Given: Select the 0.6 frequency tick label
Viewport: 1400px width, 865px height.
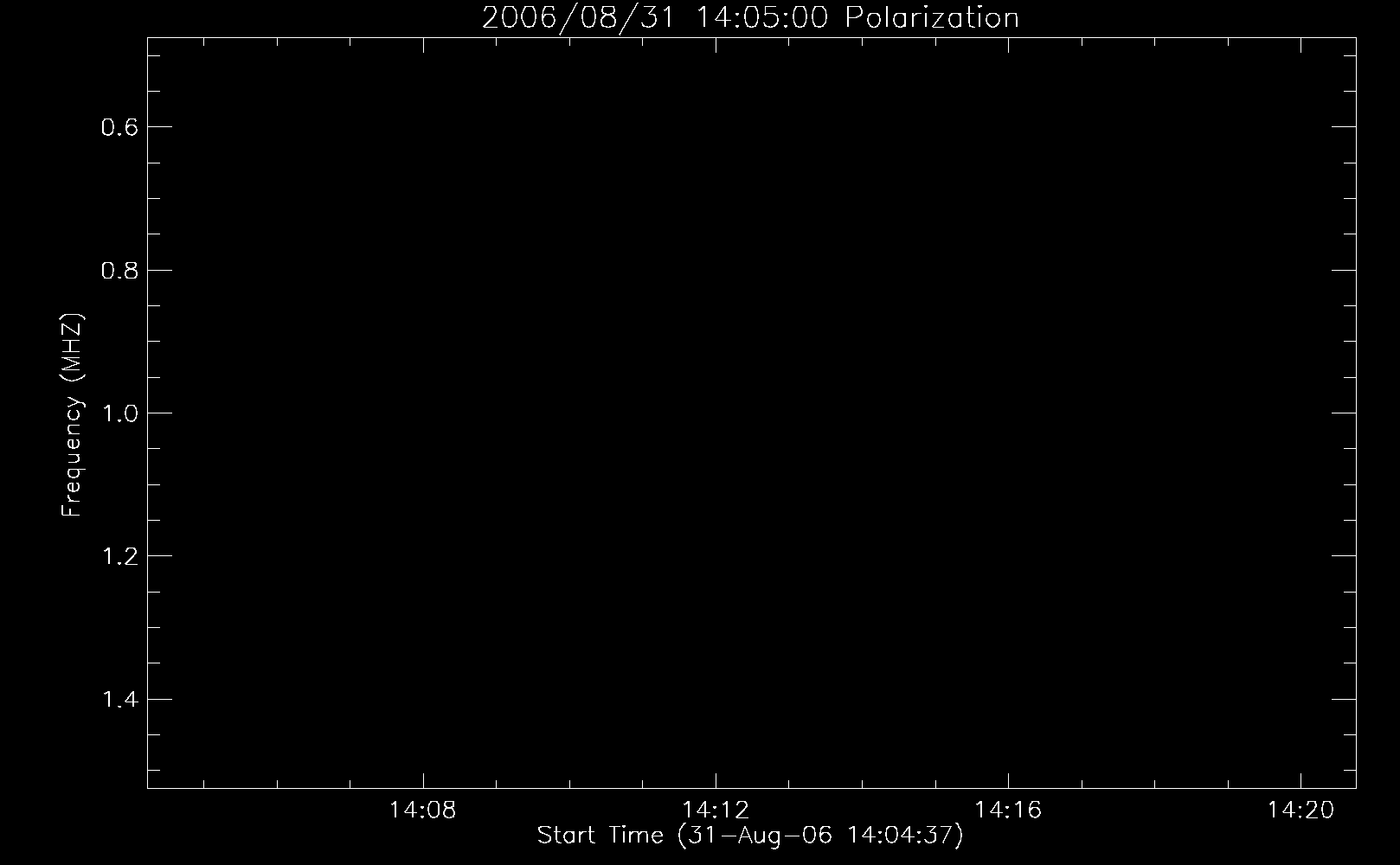Looking at the screenshot, I should (x=119, y=128).
